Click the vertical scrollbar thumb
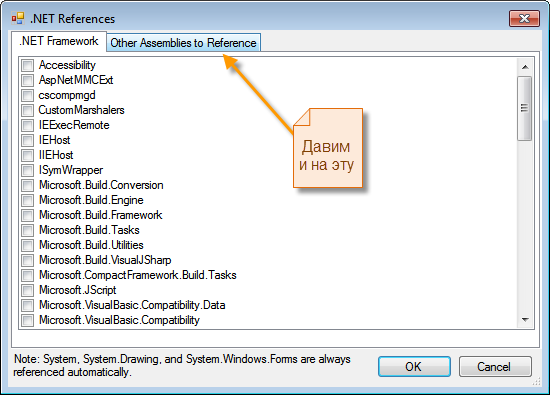550x395 pixels. 525,108
